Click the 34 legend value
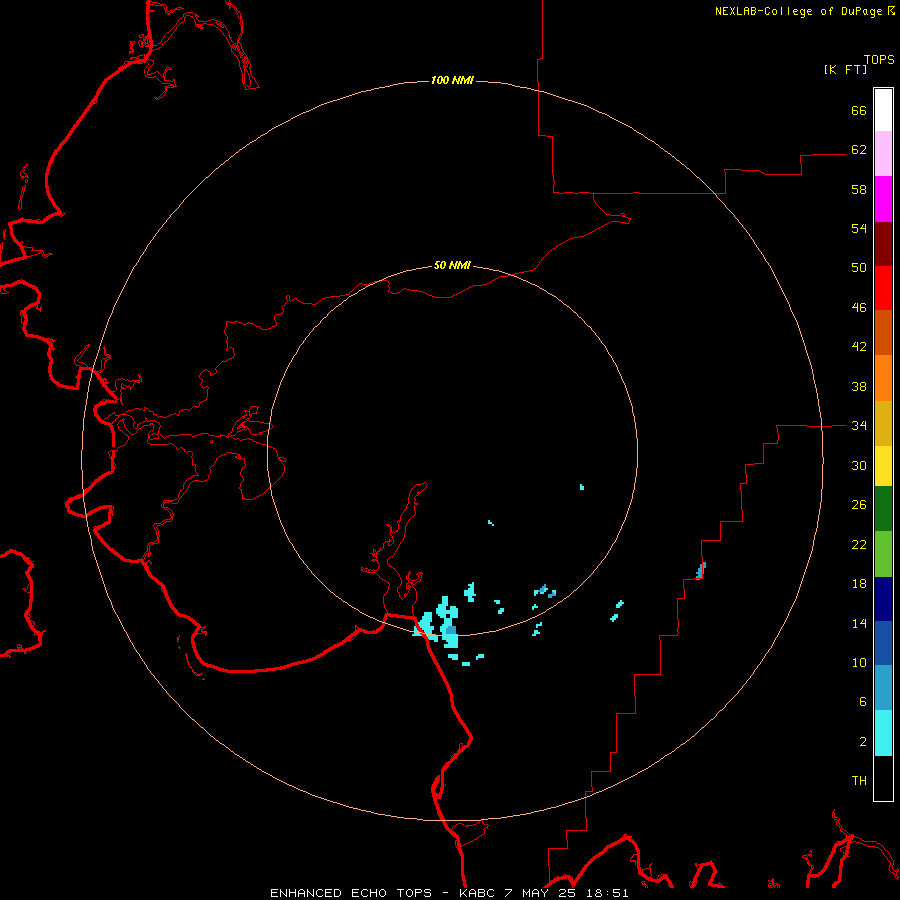Viewport: 900px width, 900px height. click(x=859, y=425)
